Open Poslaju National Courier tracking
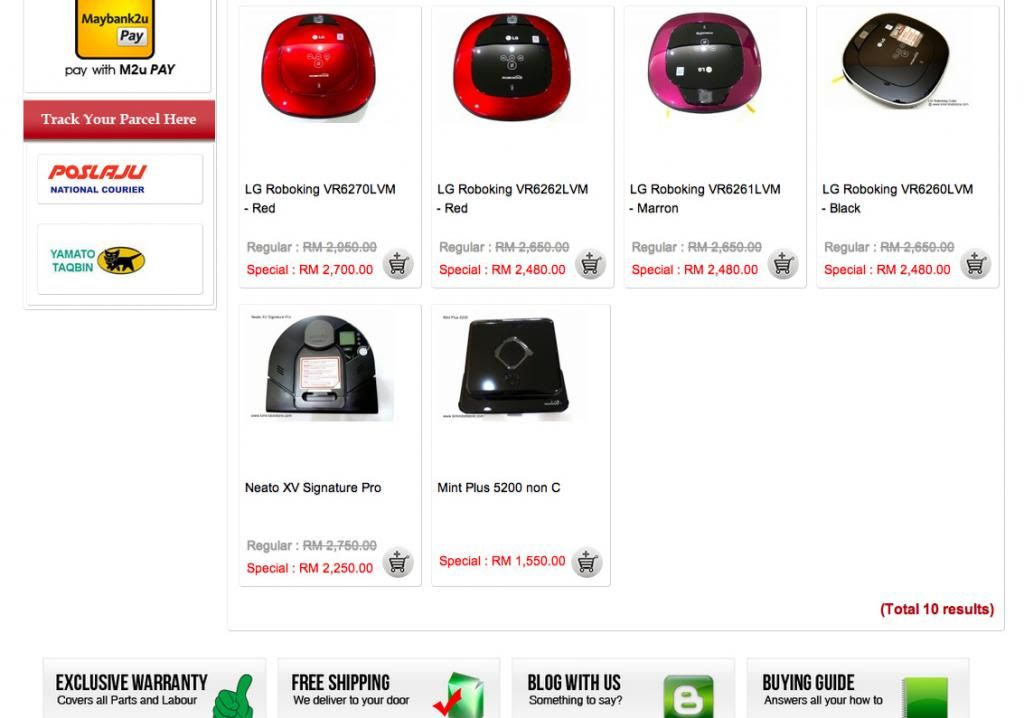This screenshot has width=1024, height=718. [120, 179]
